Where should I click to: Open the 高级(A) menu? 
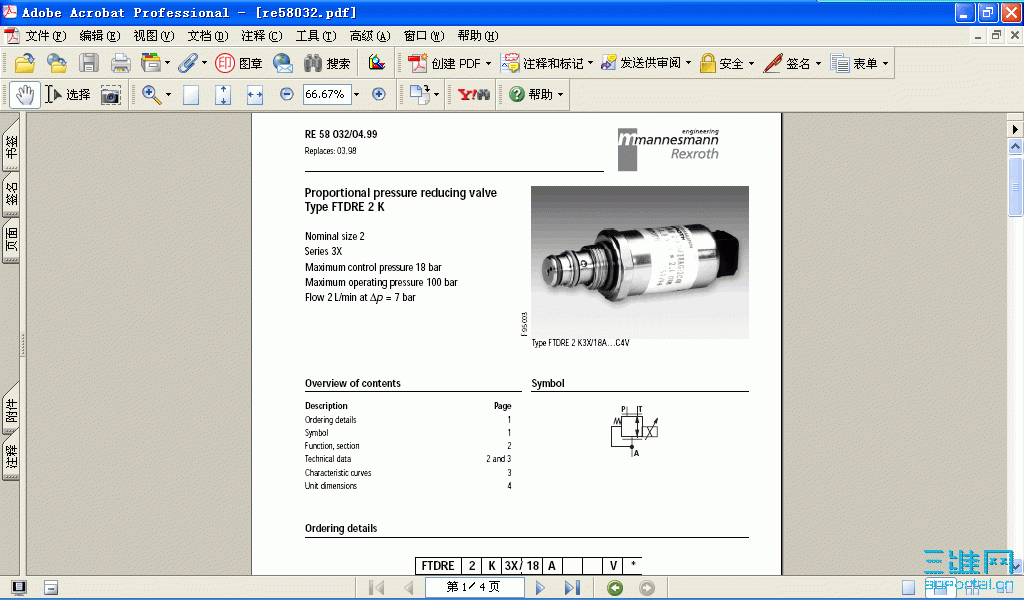[370, 36]
